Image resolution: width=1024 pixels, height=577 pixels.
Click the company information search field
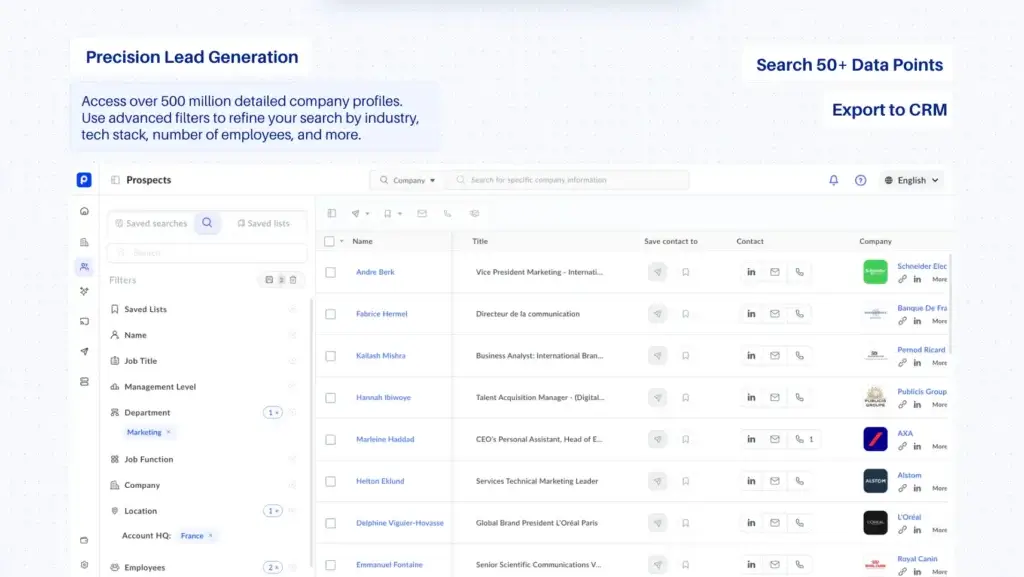(570, 181)
